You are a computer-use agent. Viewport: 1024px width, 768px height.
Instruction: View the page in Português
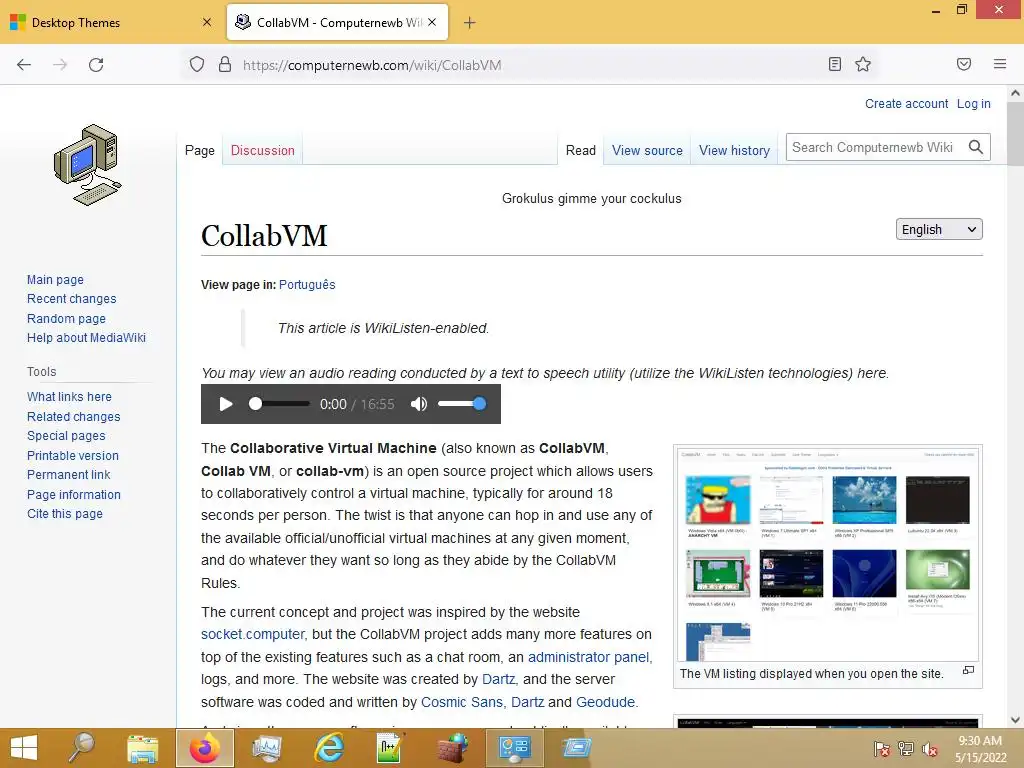click(307, 285)
